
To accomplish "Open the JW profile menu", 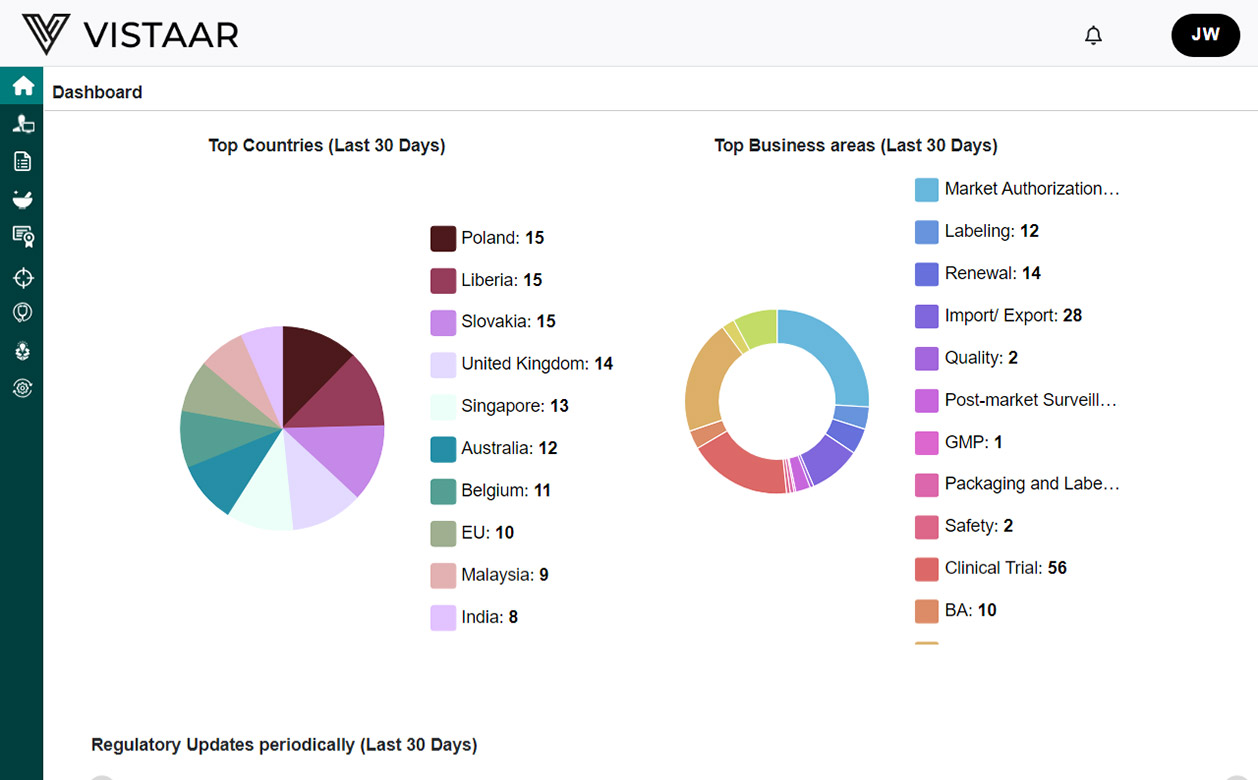I will click(1205, 34).
